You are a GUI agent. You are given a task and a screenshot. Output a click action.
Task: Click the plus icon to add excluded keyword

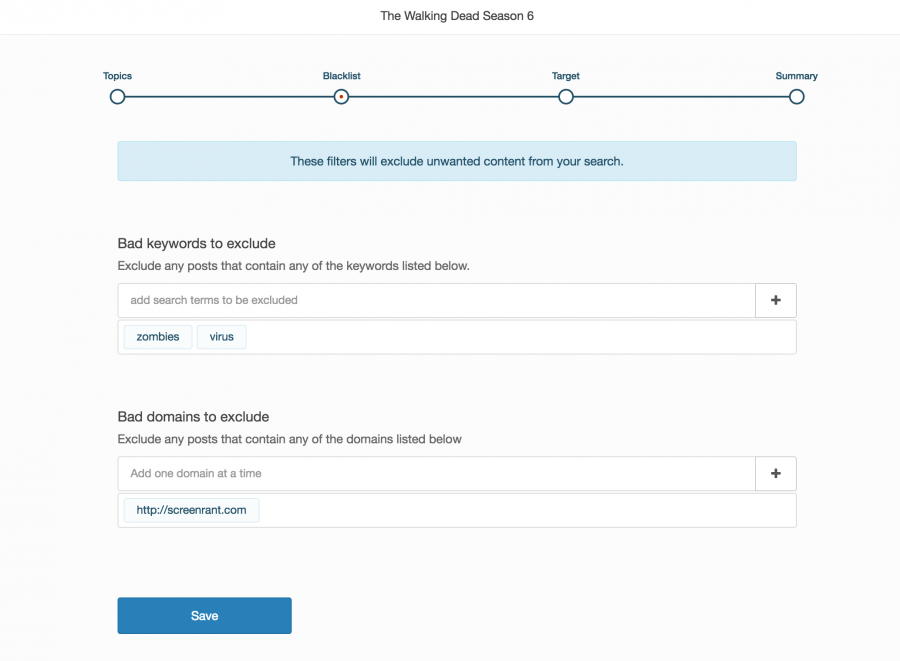(775, 300)
